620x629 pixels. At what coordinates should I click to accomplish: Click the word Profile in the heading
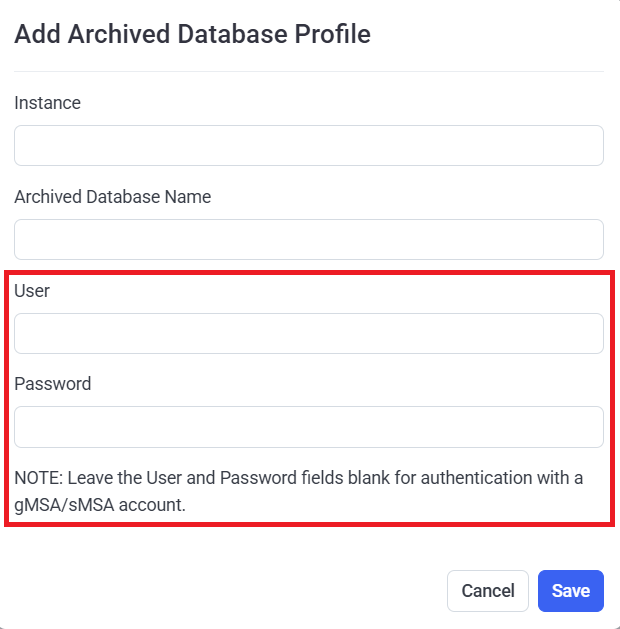331,34
